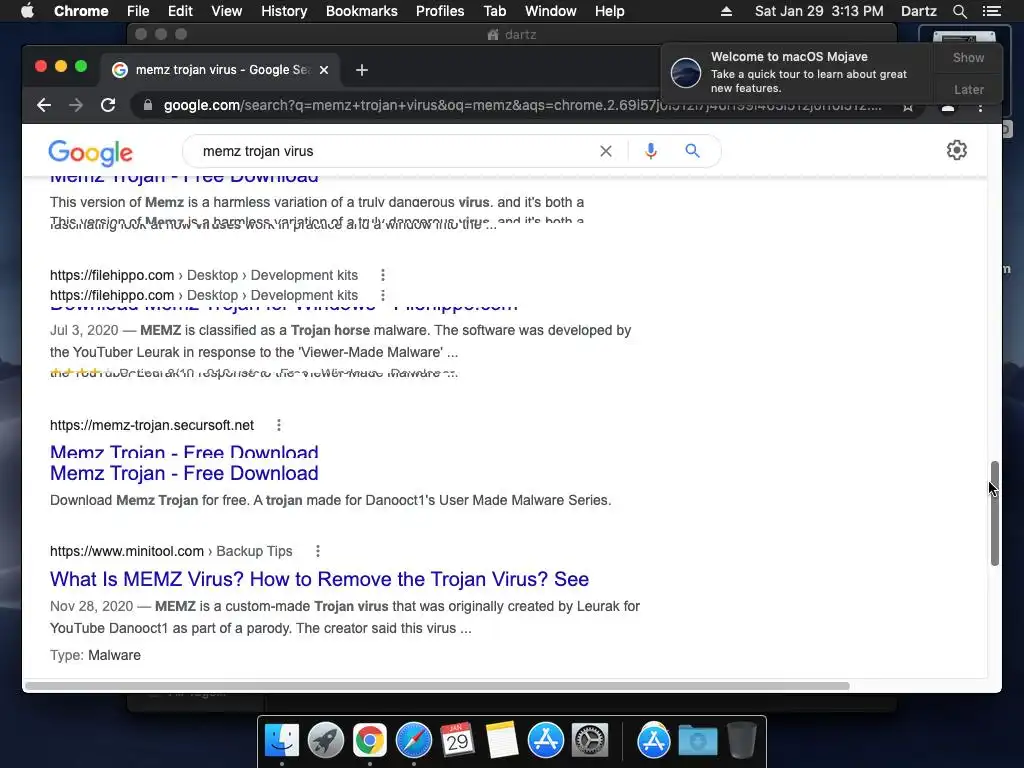Start voice search with microphone icon
This screenshot has height=768, width=1024.
pyautogui.click(x=650, y=152)
